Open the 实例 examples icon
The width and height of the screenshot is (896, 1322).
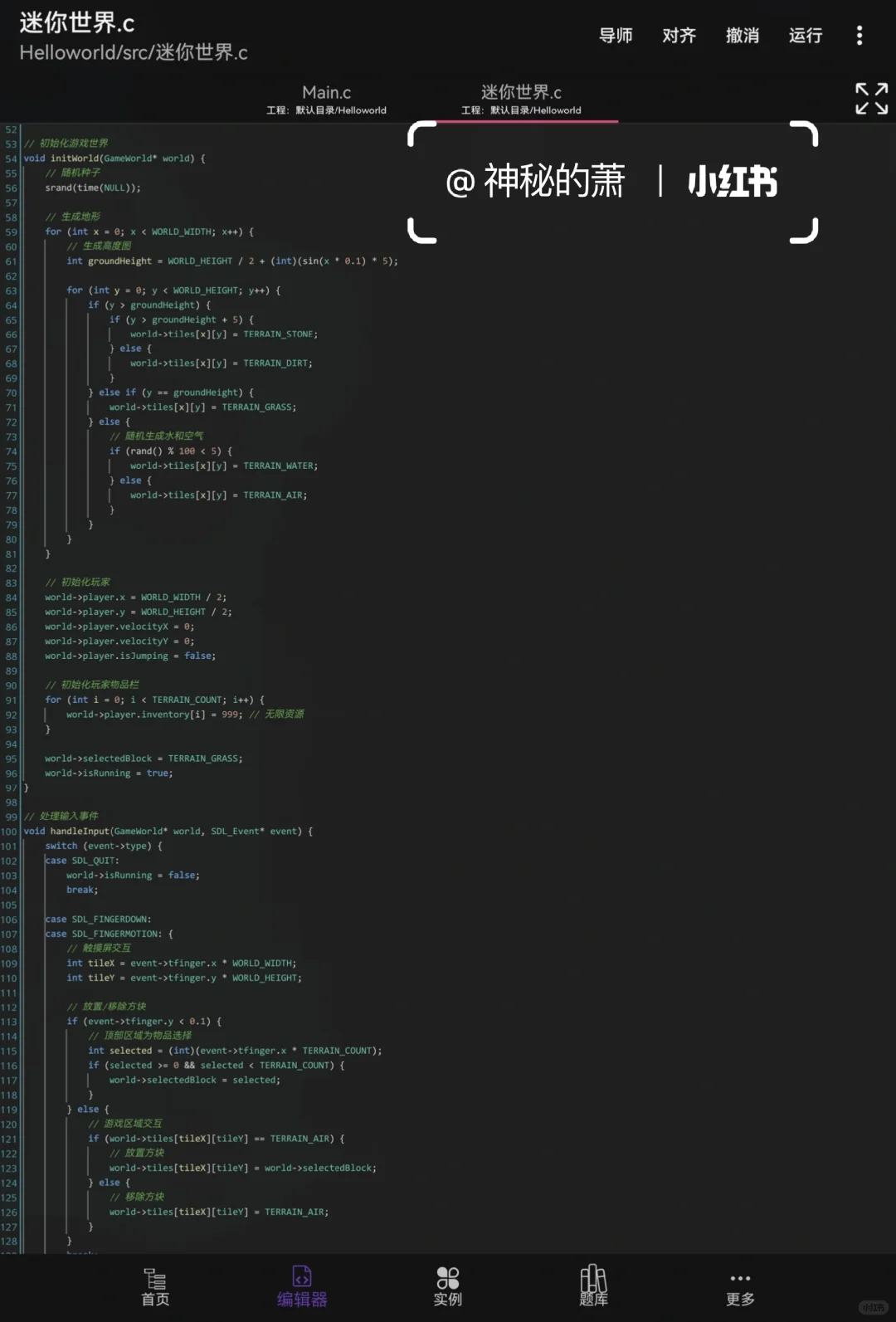pyautogui.click(x=448, y=1287)
